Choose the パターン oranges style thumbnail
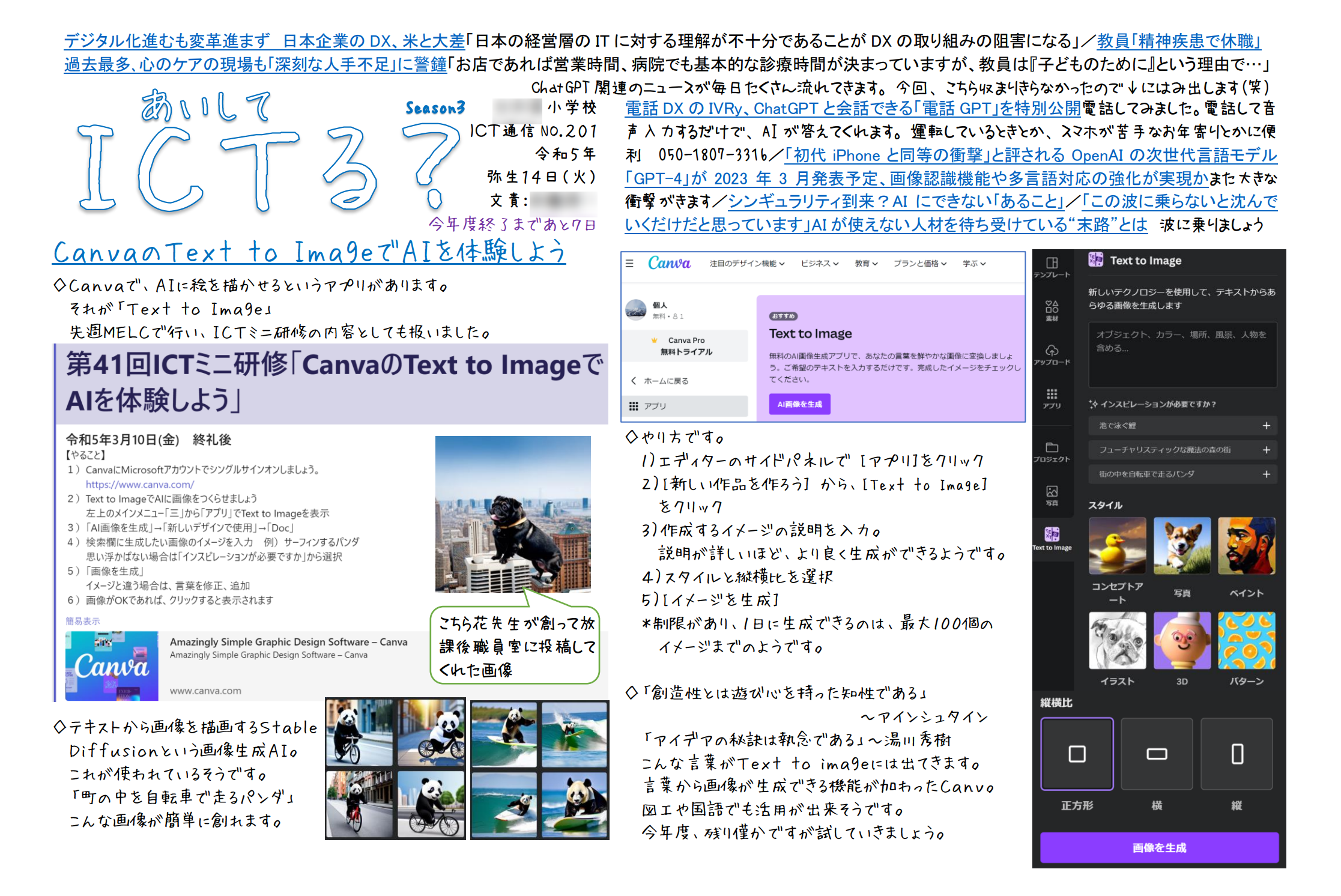This screenshot has height=896, width=1341. tap(1247, 640)
